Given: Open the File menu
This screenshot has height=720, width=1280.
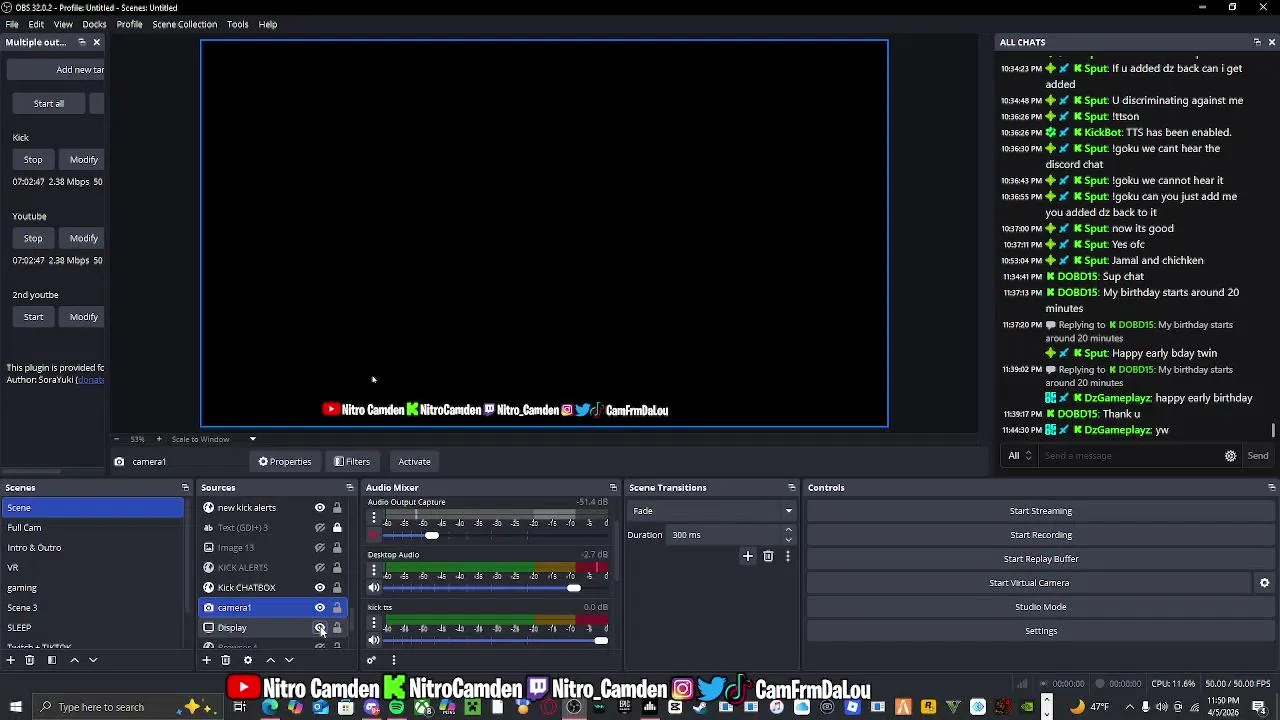Looking at the screenshot, I should [12, 24].
